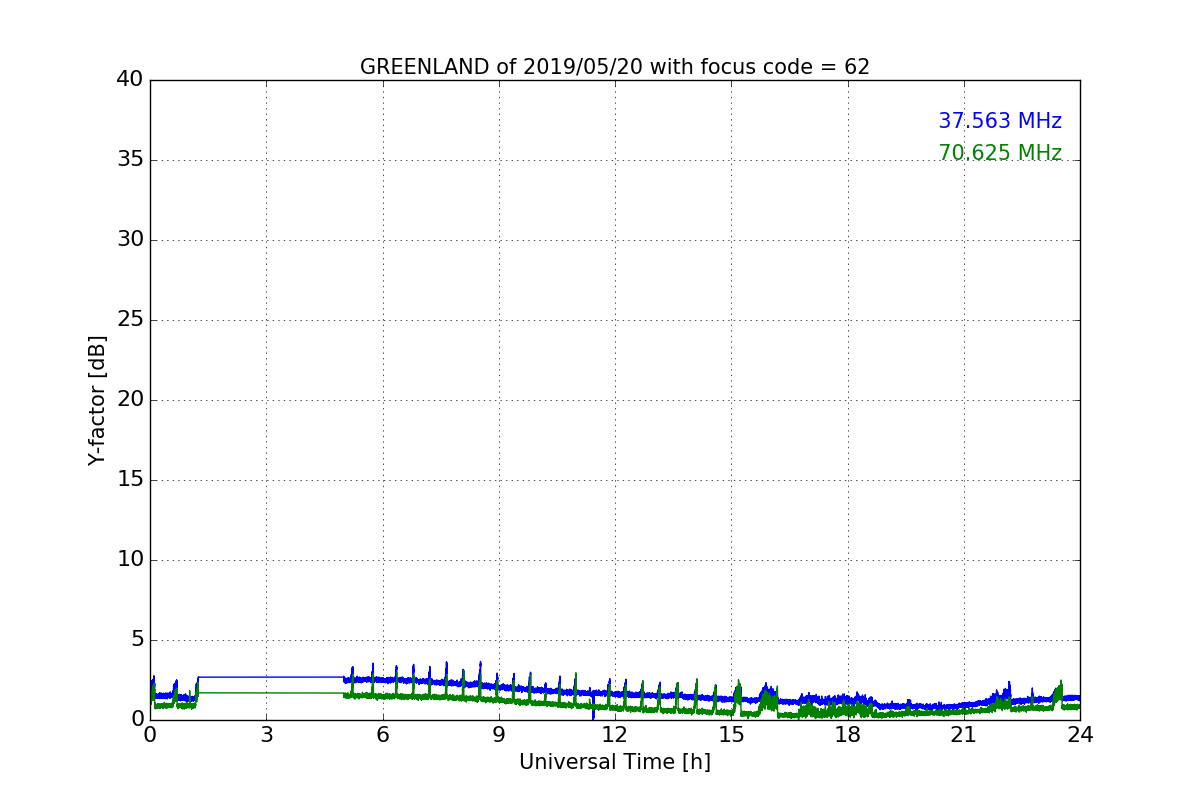The height and width of the screenshot is (800, 1200).
Task: Click the x-axis tick label '6'
Action: pos(383,735)
